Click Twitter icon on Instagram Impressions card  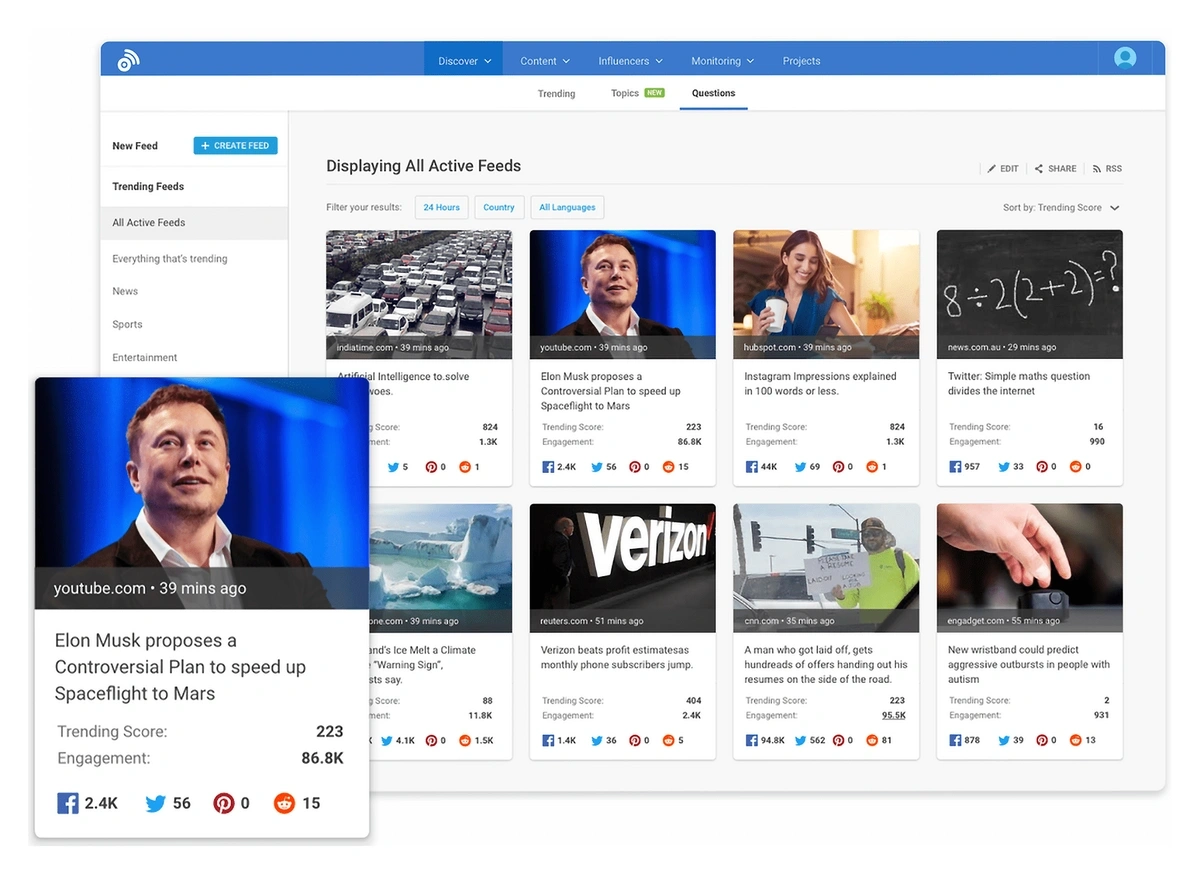click(x=800, y=467)
